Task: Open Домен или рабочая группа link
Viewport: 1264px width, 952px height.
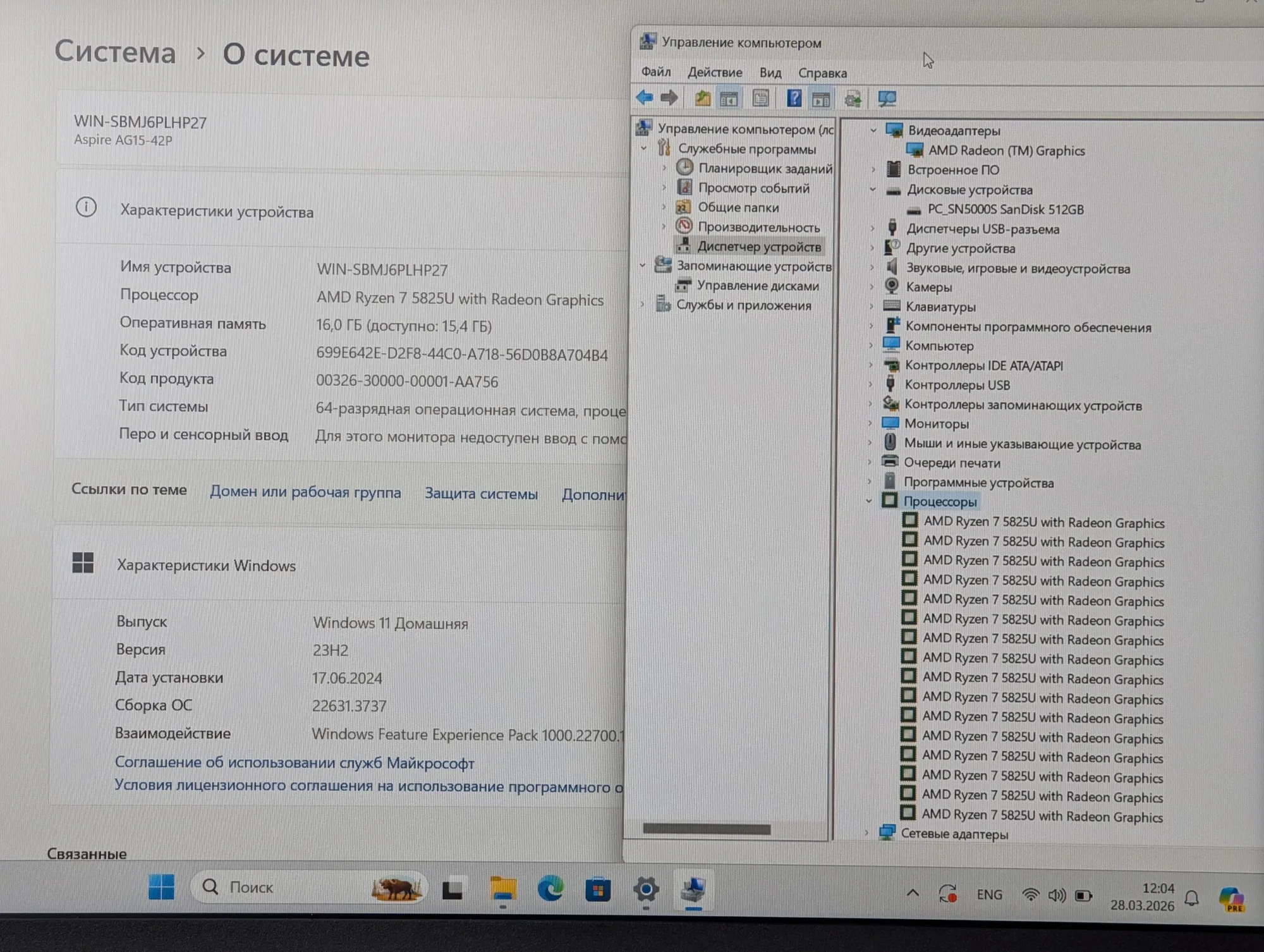Action: point(305,492)
